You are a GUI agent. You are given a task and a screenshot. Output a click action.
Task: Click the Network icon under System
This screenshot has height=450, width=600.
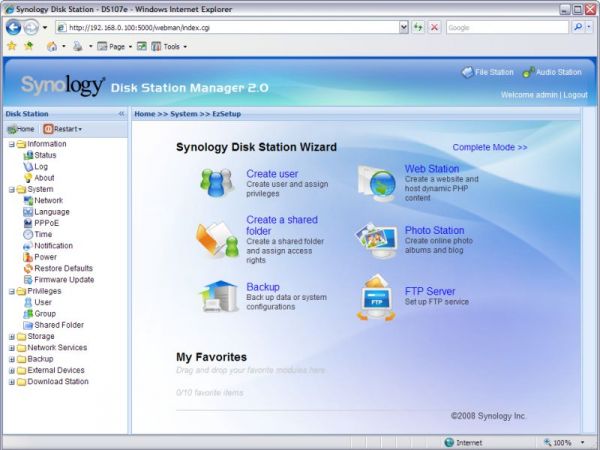click(28, 201)
